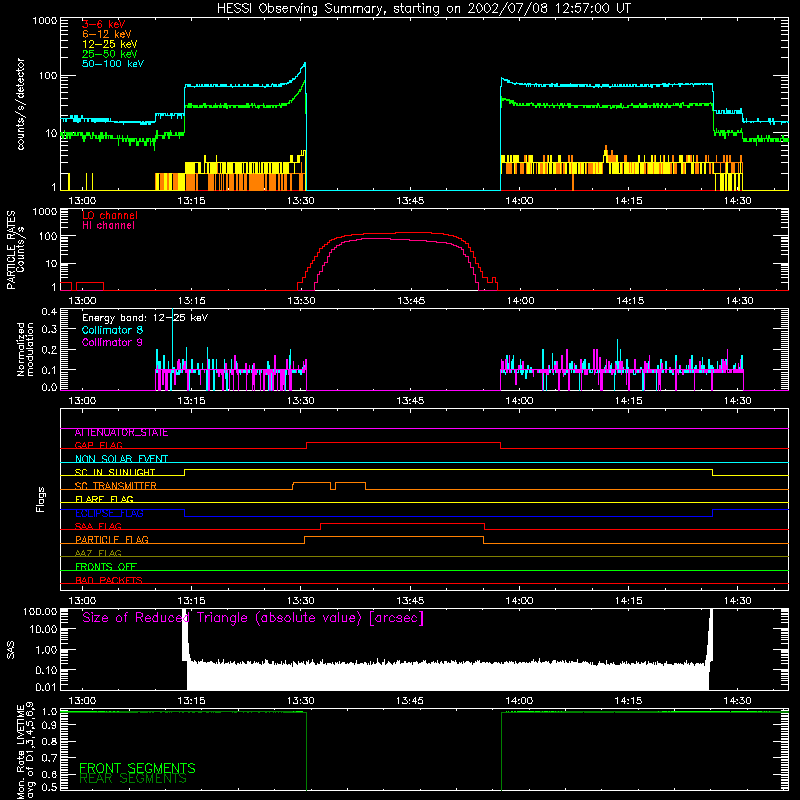Click the 'counts/s/detector' vertical axis label
800x800 pixels.
(x=20, y=104)
